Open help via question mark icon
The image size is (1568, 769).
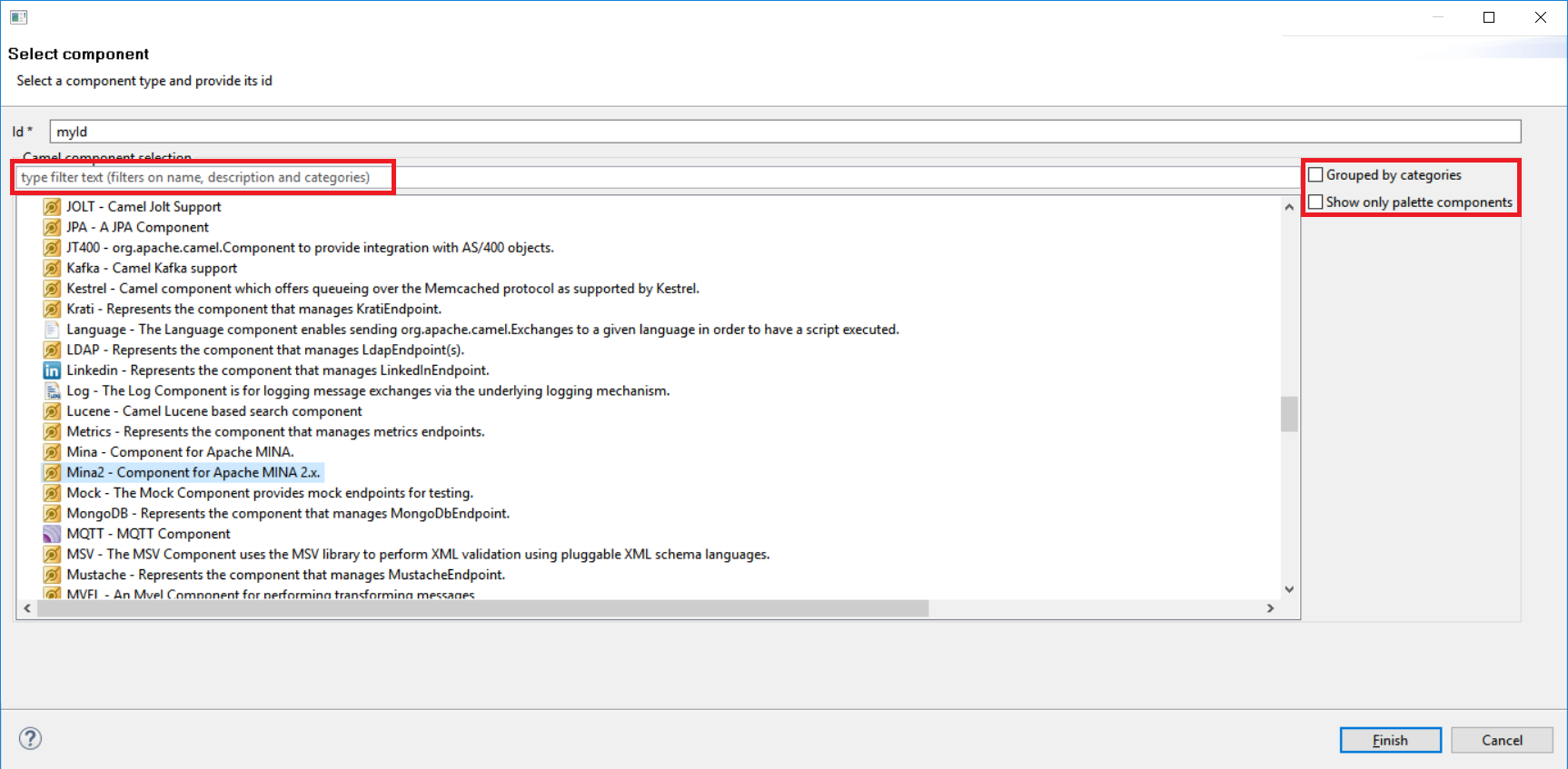point(30,738)
